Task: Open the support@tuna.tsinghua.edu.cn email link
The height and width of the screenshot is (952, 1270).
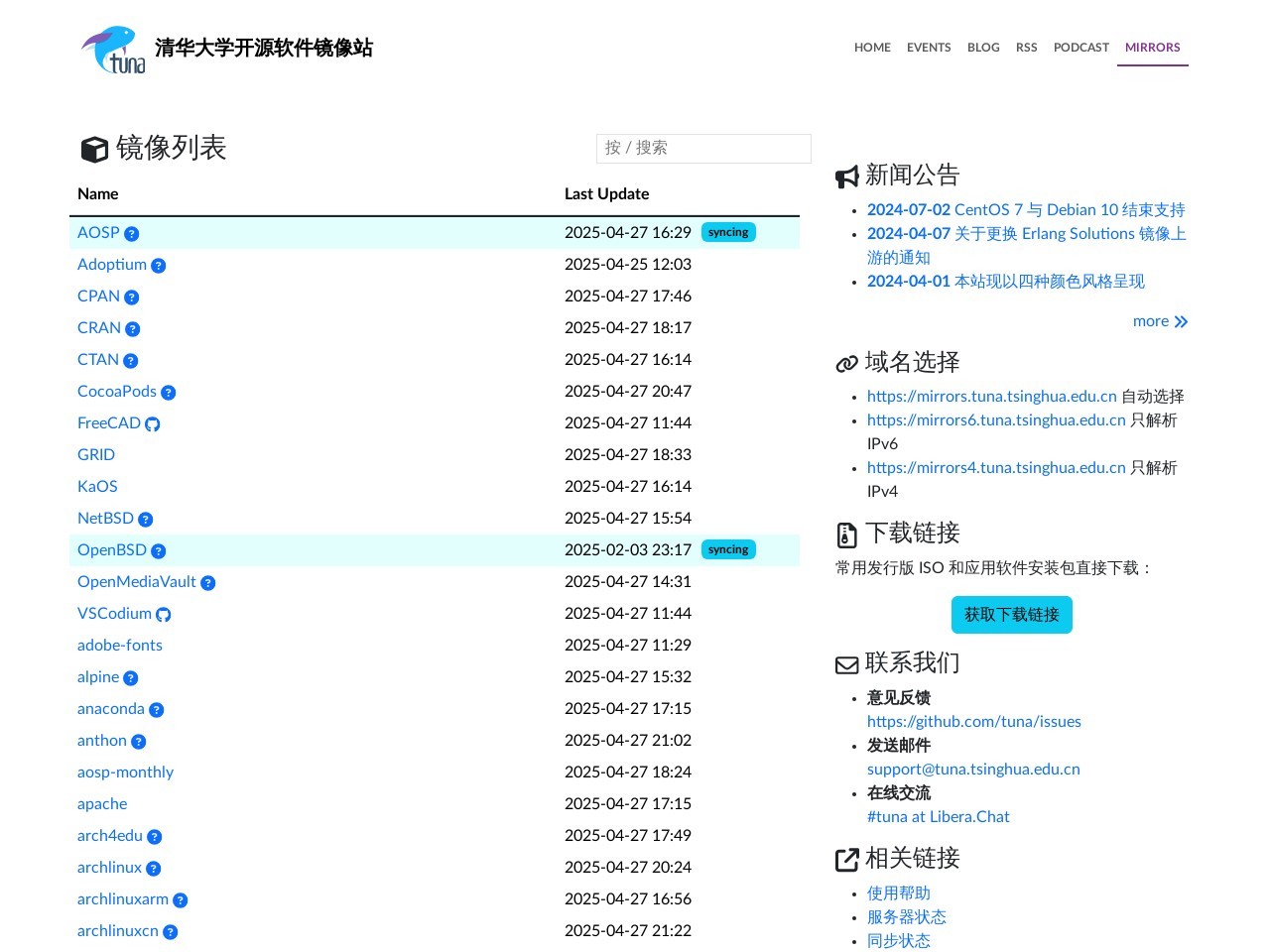Action: [973, 769]
